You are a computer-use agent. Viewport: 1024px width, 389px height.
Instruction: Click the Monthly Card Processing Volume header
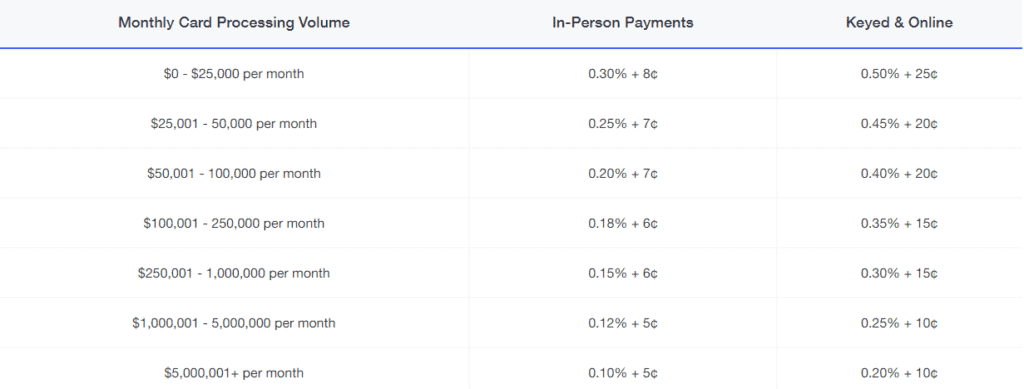point(234,22)
